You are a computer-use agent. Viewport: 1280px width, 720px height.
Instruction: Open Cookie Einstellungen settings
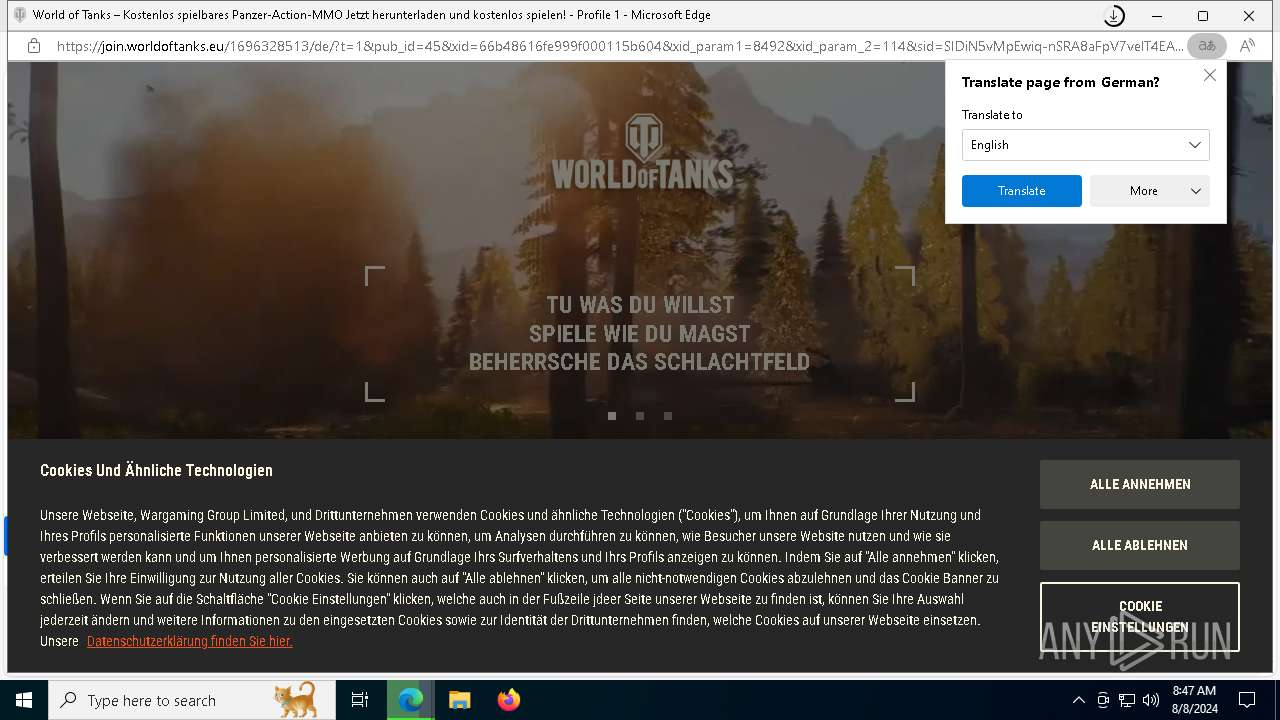tap(1140, 617)
